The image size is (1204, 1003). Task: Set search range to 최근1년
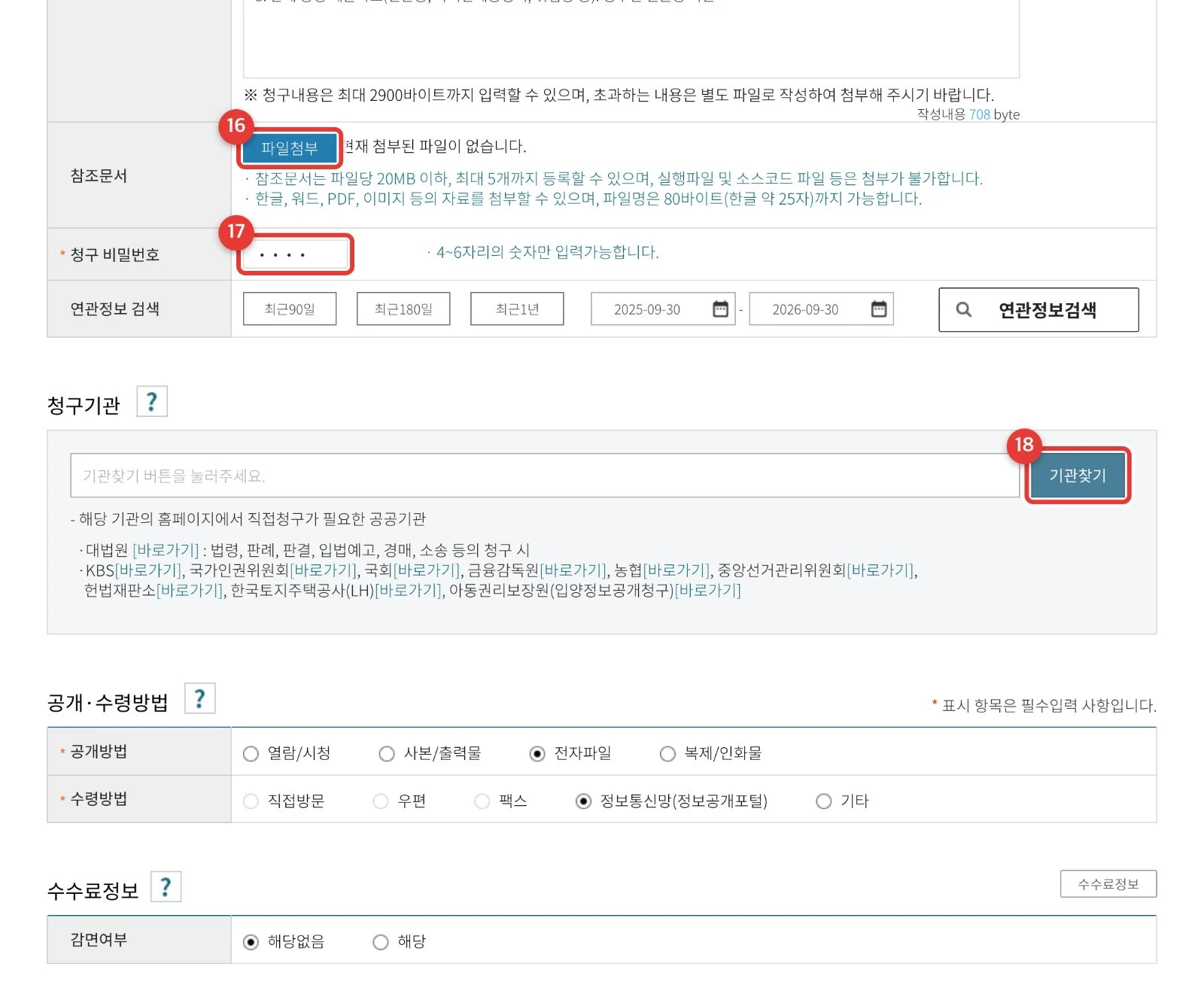pos(517,309)
